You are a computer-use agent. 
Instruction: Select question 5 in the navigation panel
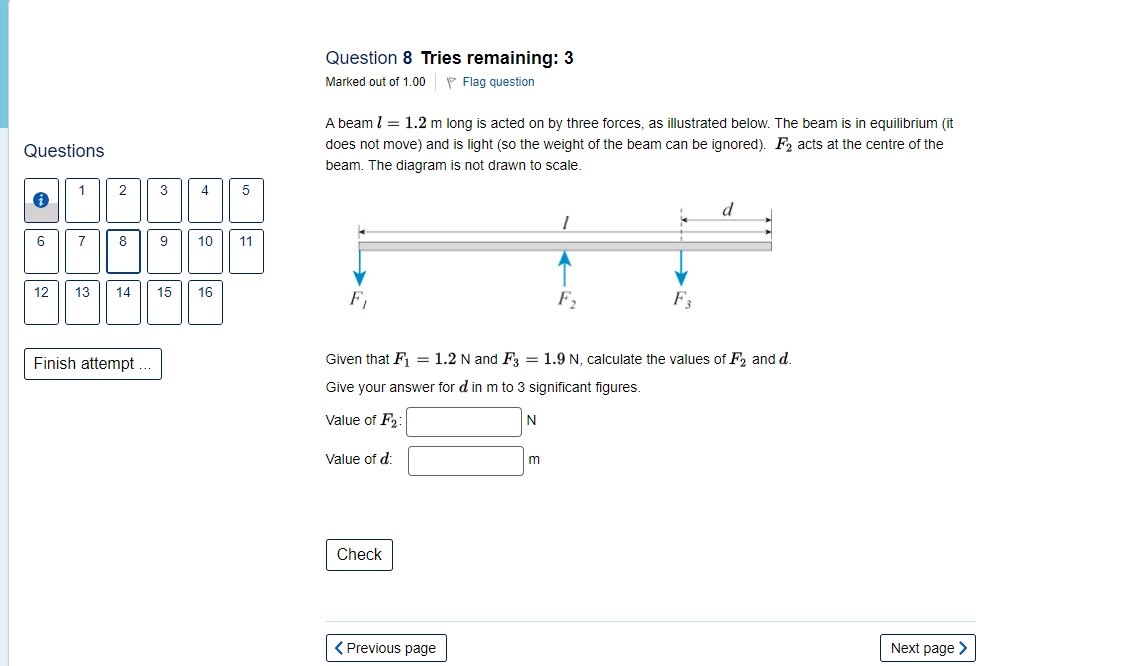pos(245,201)
